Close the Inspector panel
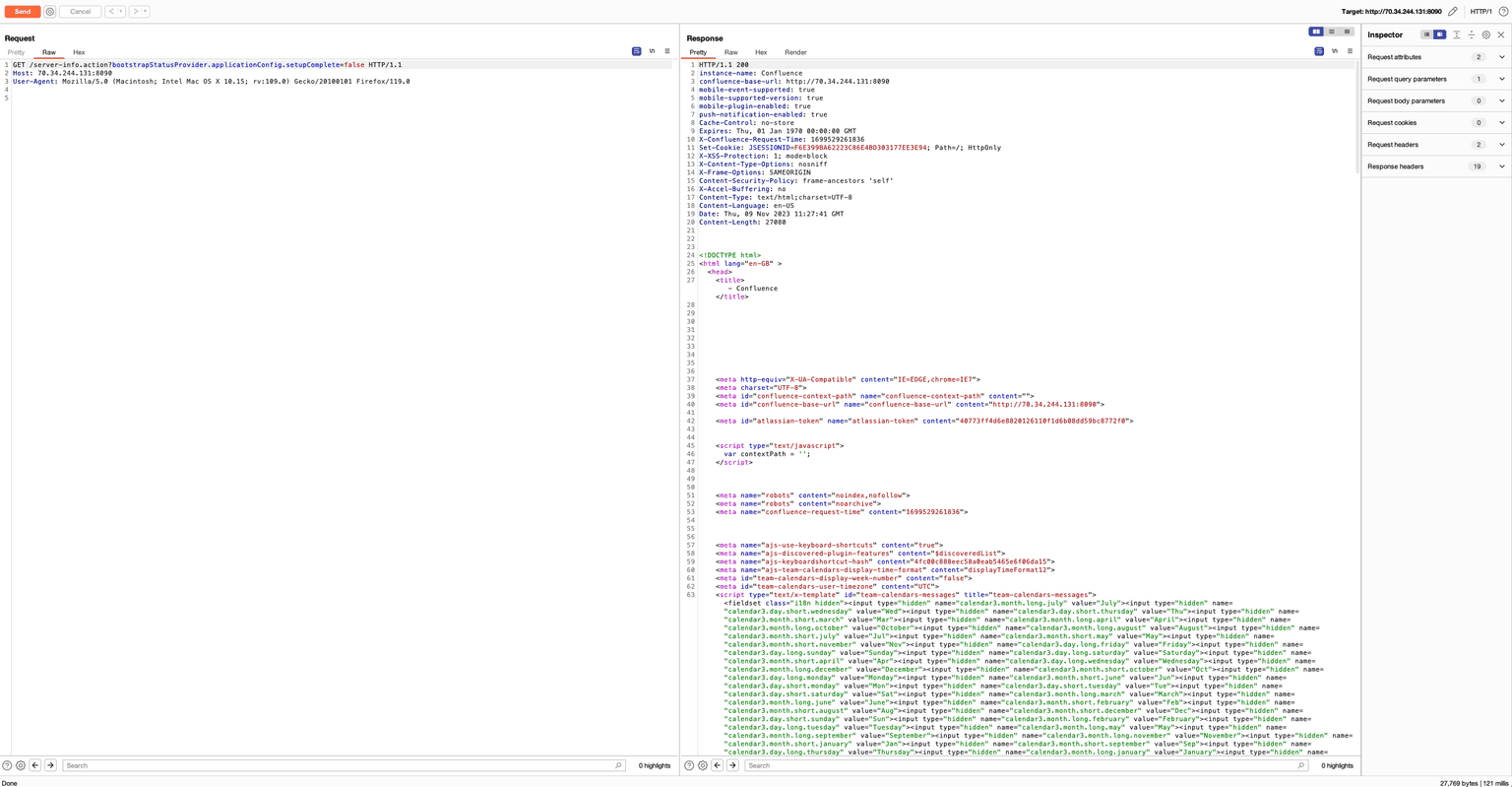Screen dimensions: 1512x787 (x=1501, y=34)
